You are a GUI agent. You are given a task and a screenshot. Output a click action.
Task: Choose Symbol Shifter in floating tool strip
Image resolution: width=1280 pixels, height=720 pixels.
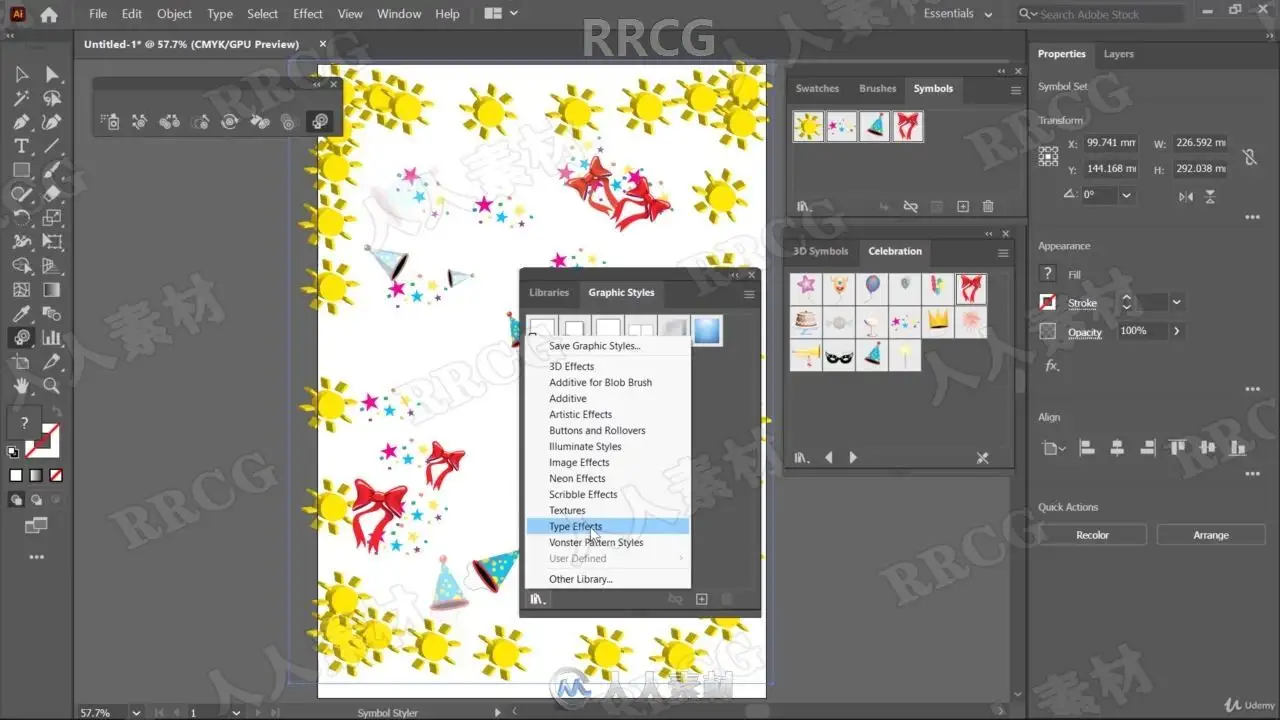point(140,122)
